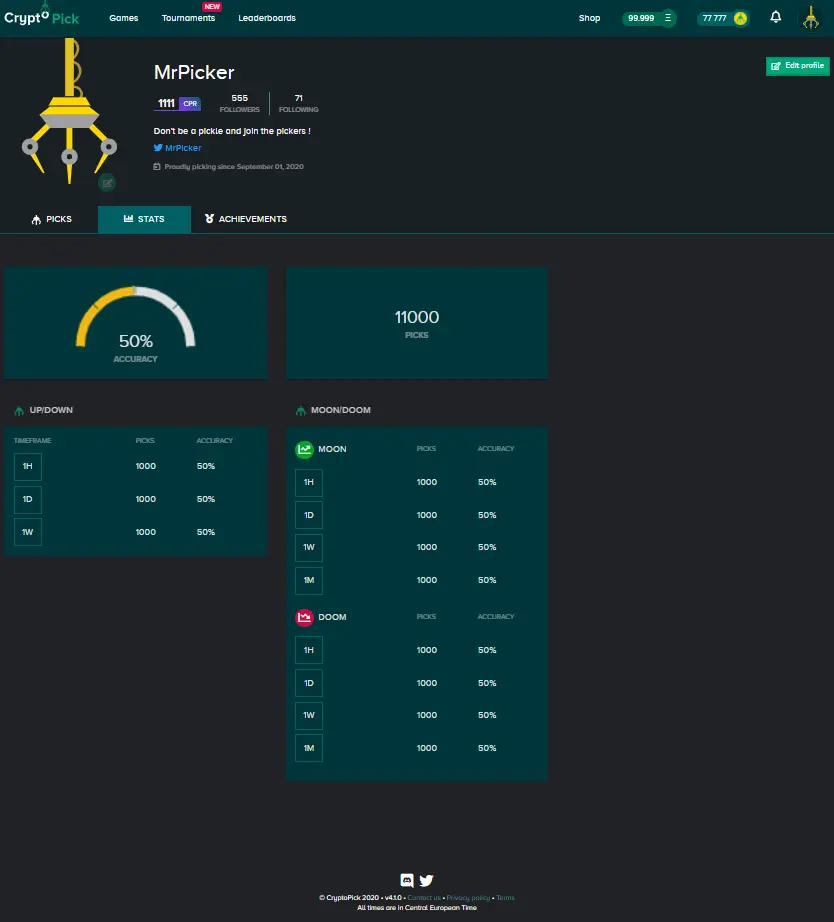Select the STATS tab
834x922 pixels.
coord(144,219)
